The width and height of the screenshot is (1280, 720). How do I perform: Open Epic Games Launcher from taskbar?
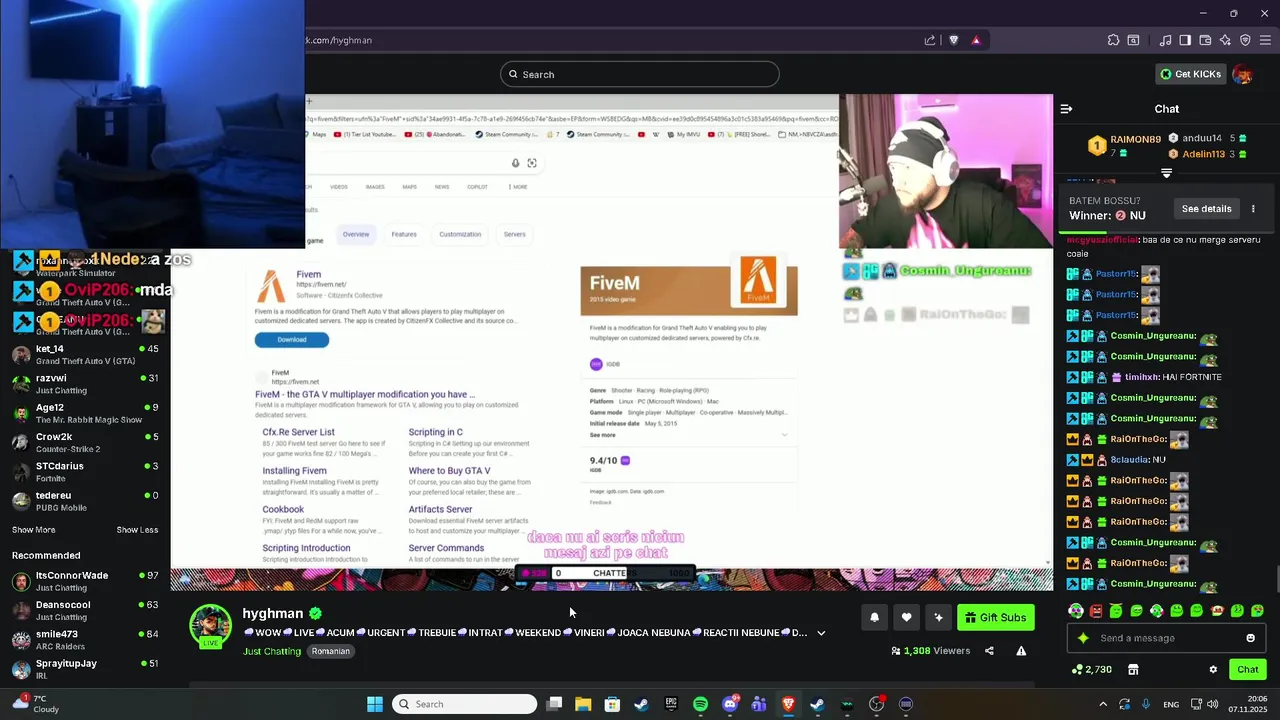pos(671,704)
